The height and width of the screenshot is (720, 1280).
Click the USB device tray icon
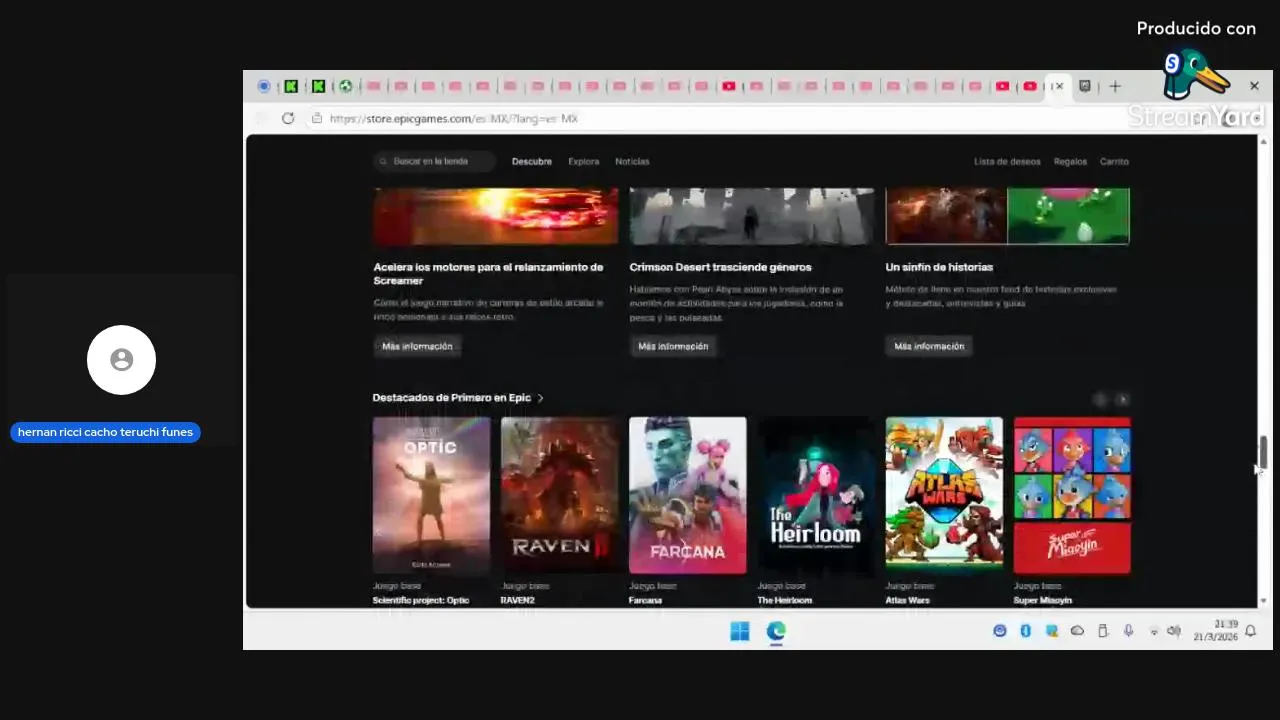tap(1103, 631)
